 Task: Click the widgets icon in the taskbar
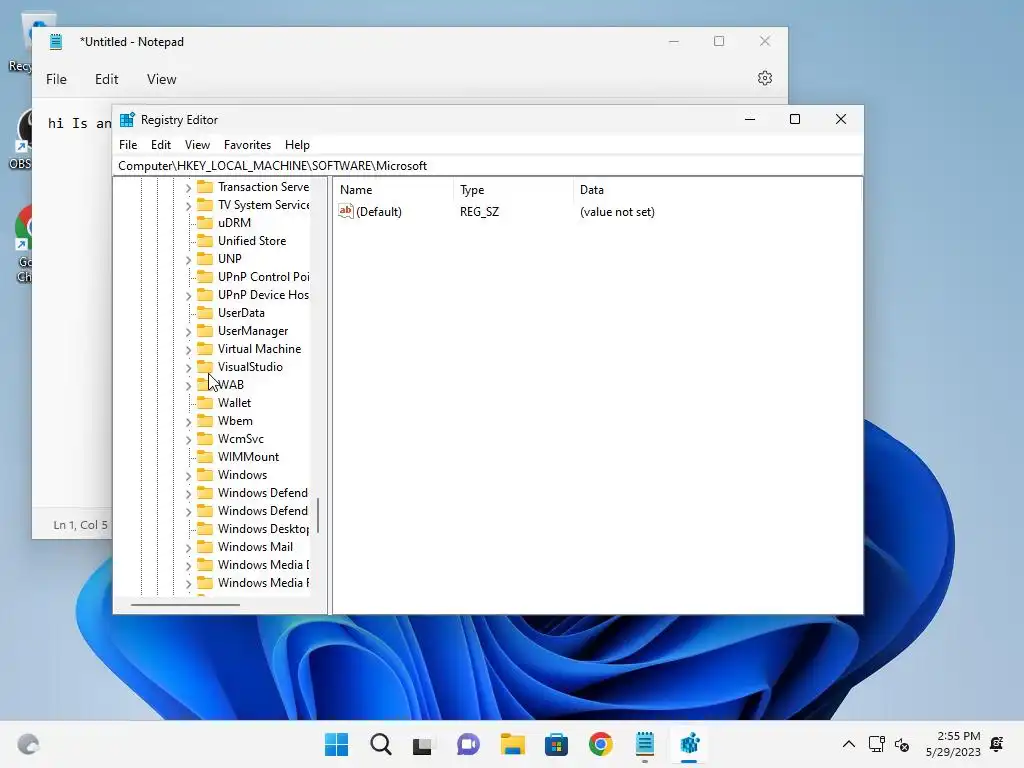pos(28,744)
